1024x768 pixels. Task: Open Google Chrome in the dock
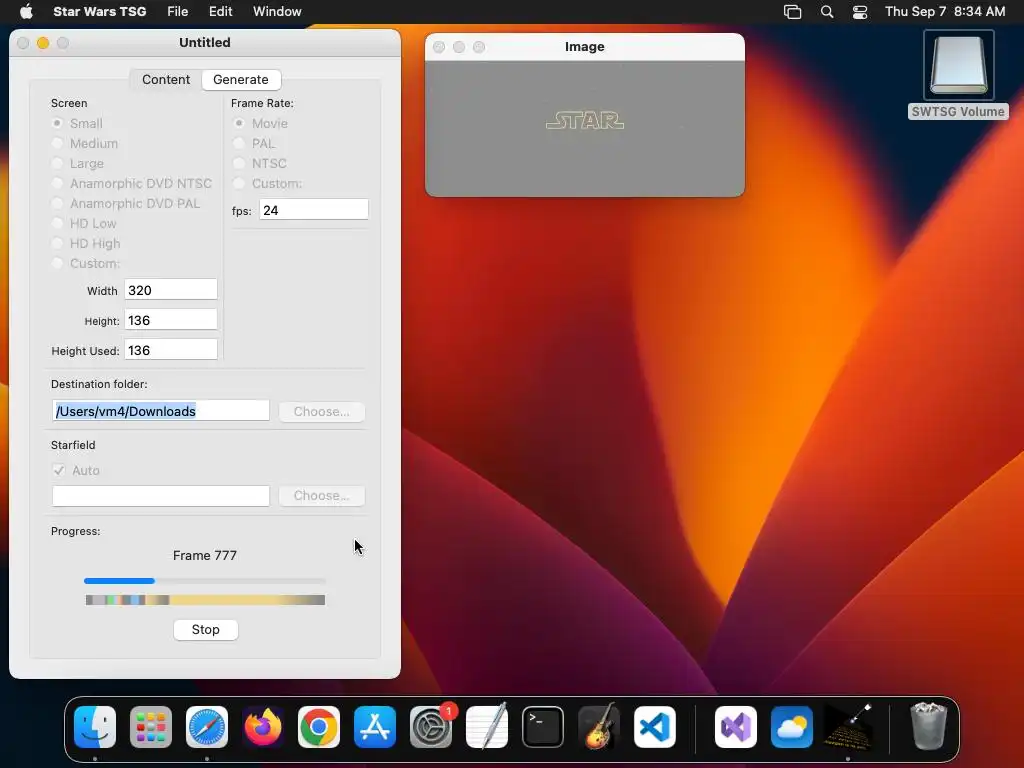(319, 727)
